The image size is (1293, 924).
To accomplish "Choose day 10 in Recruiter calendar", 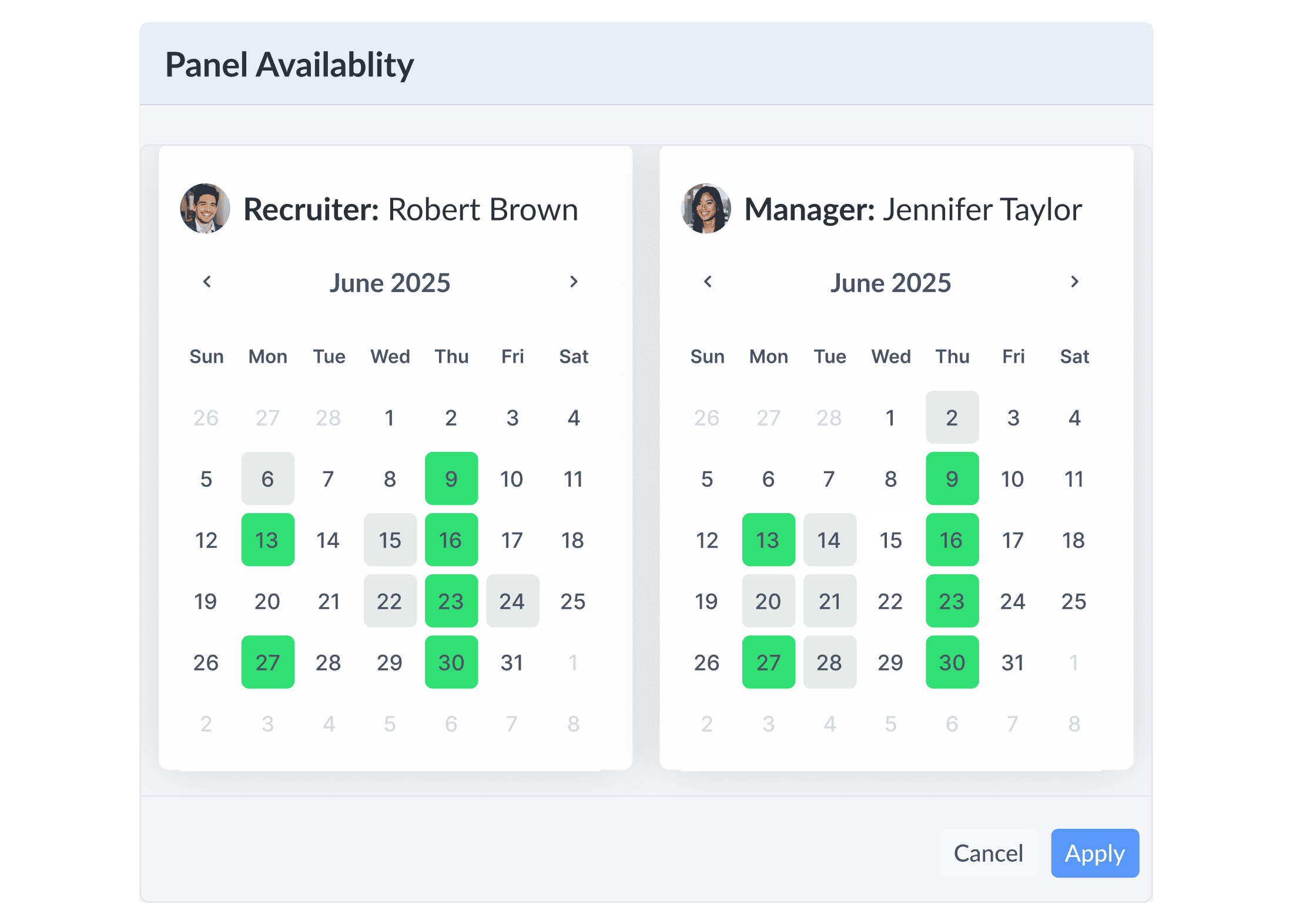I will coord(512,478).
